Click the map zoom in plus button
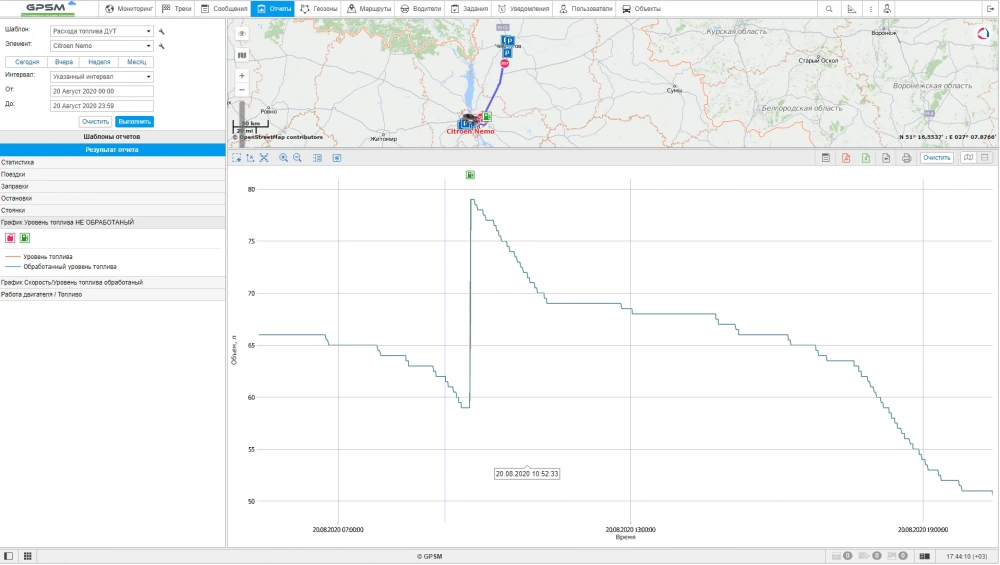 pyautogui.click(x=242, y=76)
